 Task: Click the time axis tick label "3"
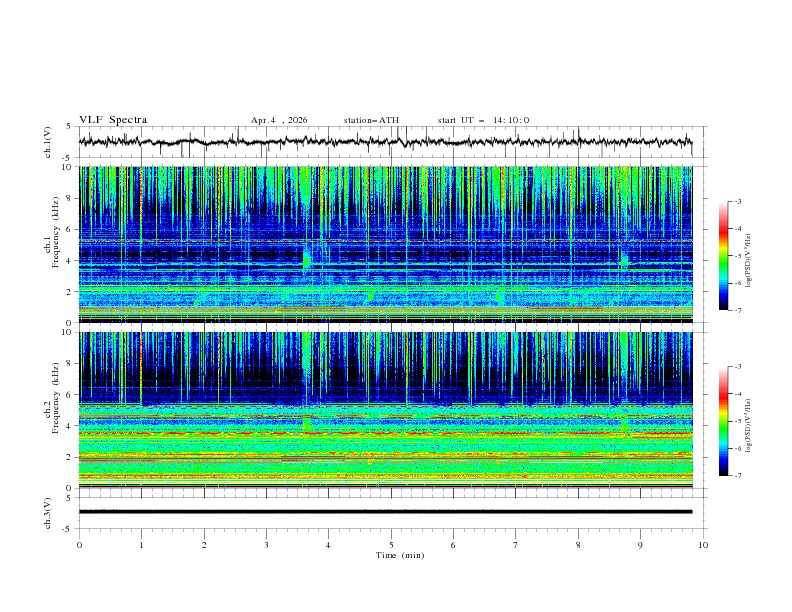266,545
